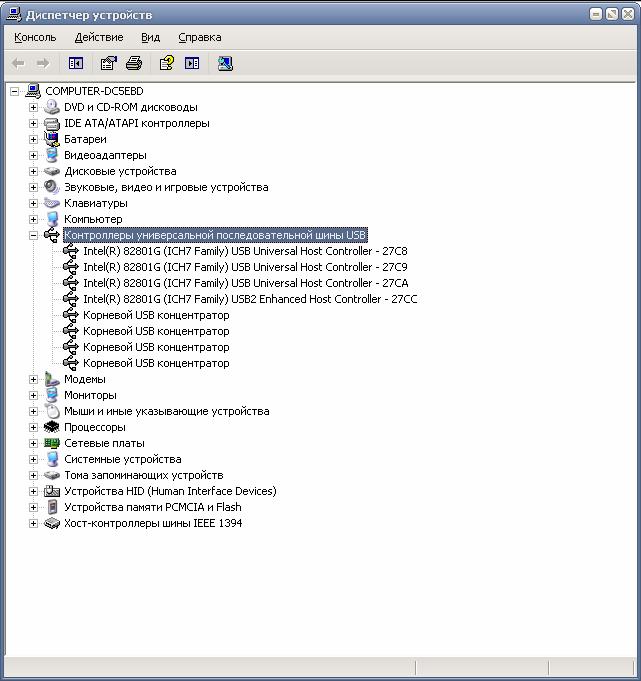Click the Help question-mark toolbar icon
This screenshot has width=641, height=681.
click(167, 64)
